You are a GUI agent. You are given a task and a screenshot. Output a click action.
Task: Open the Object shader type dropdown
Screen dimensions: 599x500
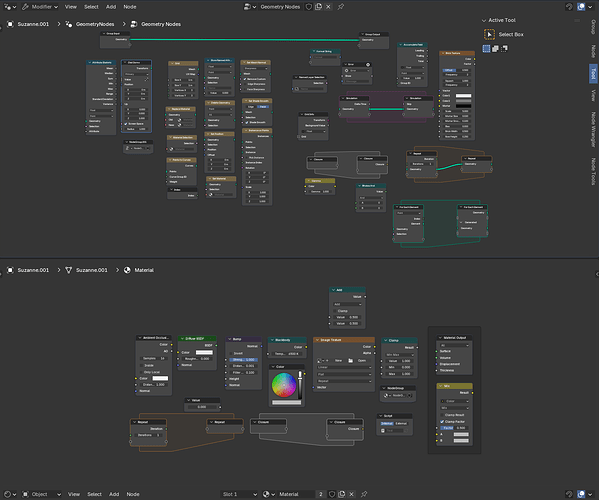42,494
